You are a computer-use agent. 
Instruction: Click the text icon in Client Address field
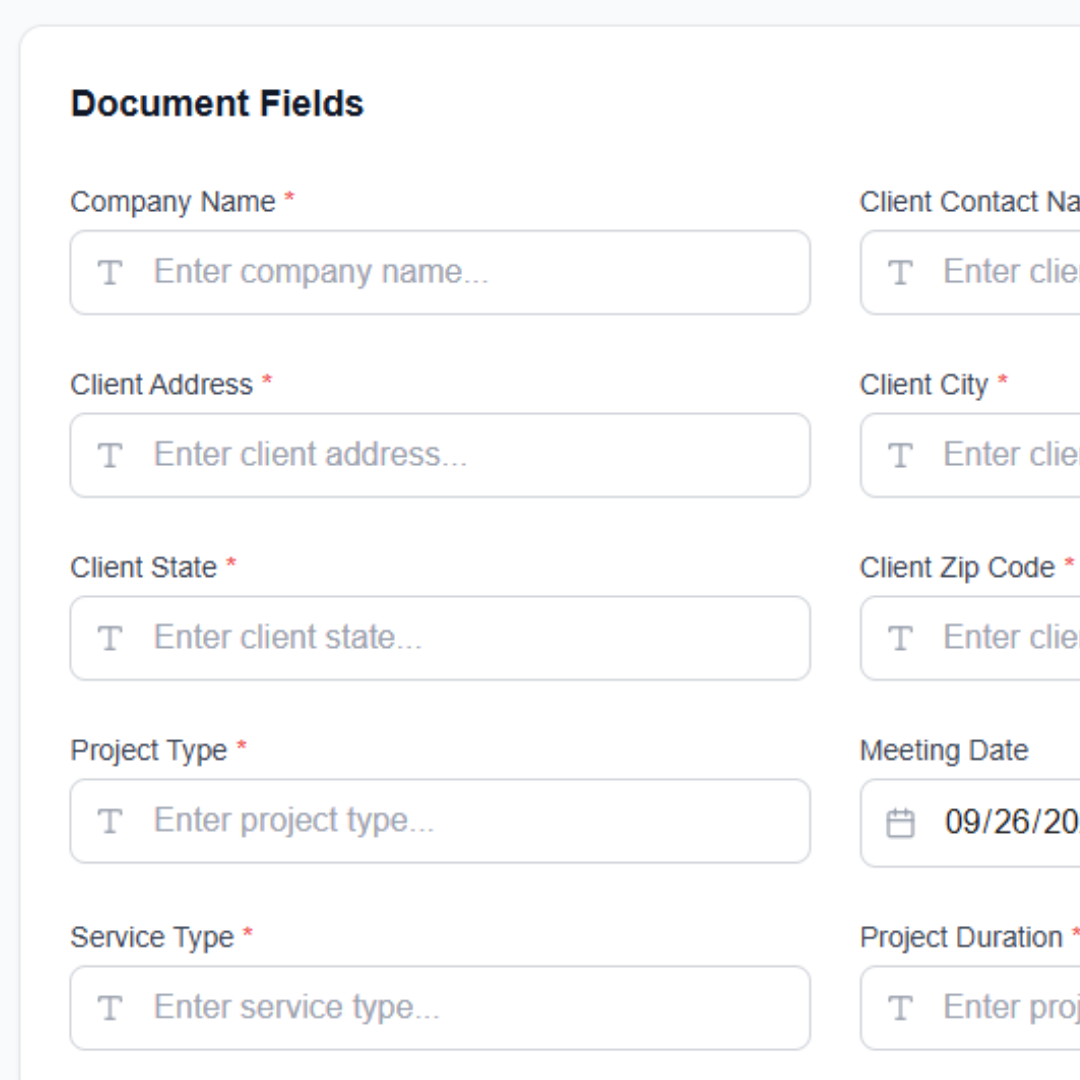[110, 456]
